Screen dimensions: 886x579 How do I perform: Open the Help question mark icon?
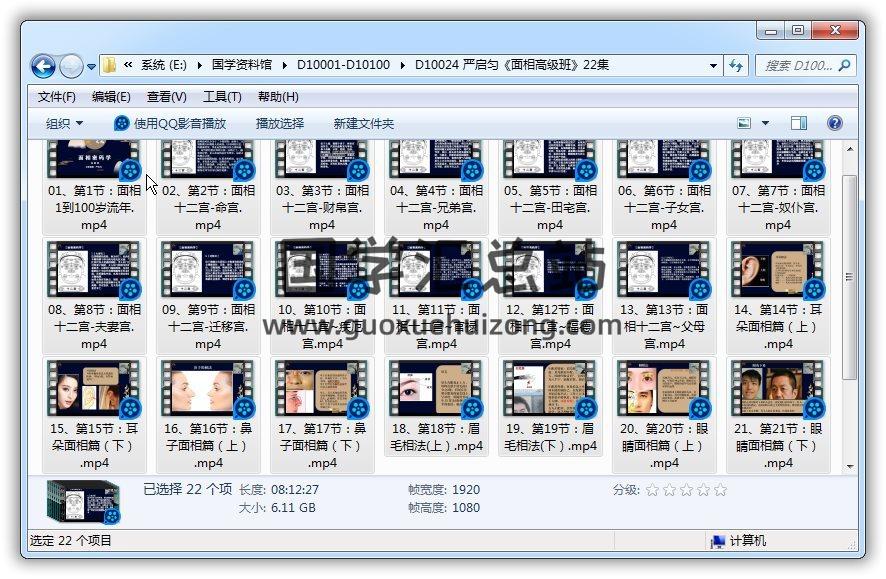pyautogui.click(x=834, y=123)
